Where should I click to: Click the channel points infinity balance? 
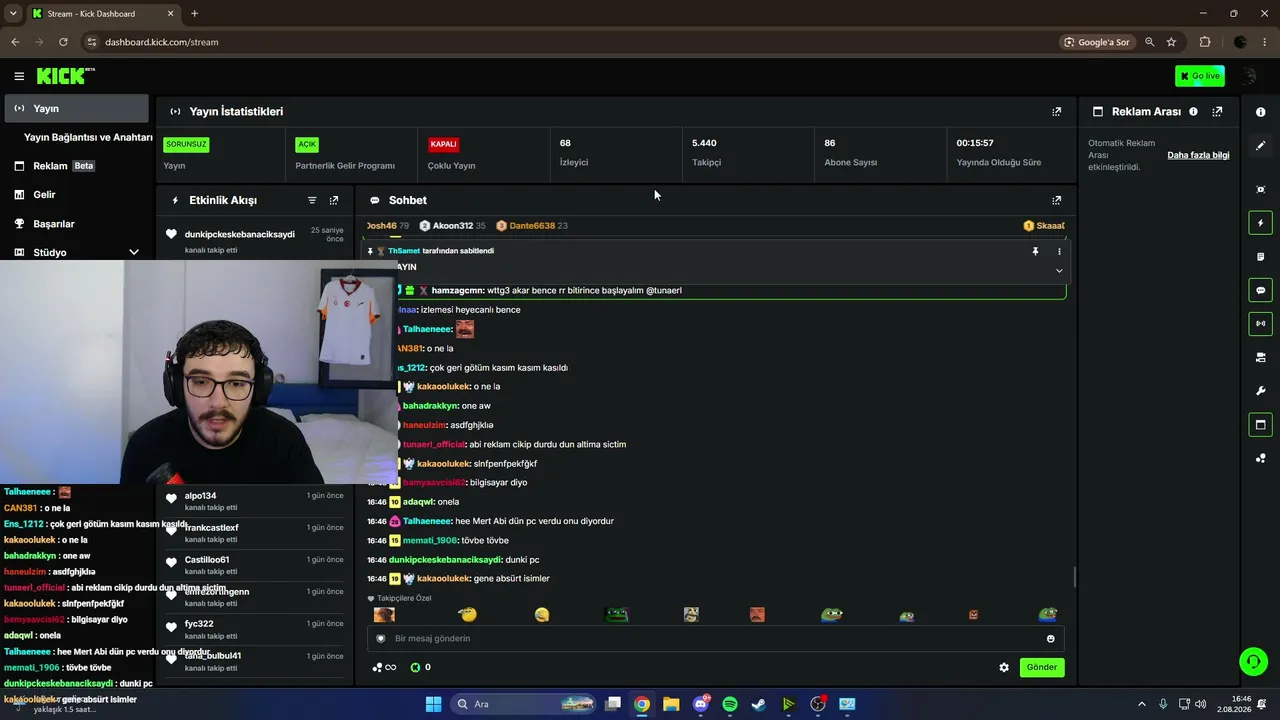pos(384,667)
